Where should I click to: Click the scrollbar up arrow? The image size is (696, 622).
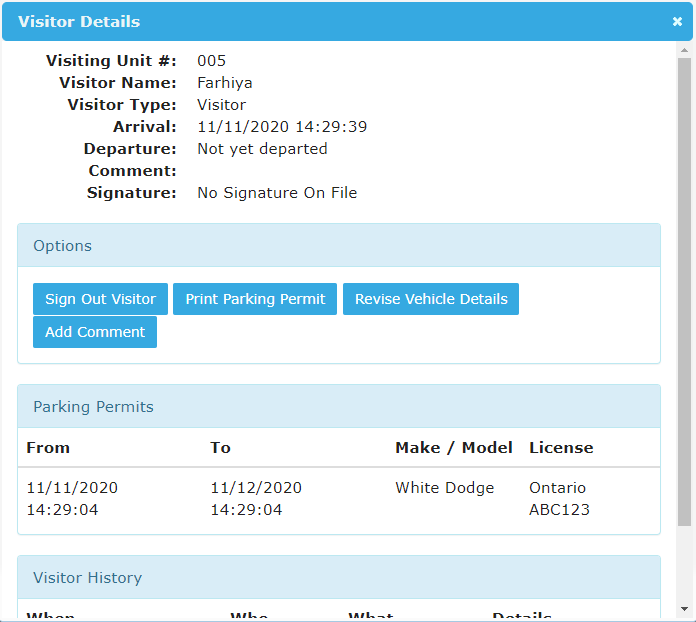click(x=685, y=49)
